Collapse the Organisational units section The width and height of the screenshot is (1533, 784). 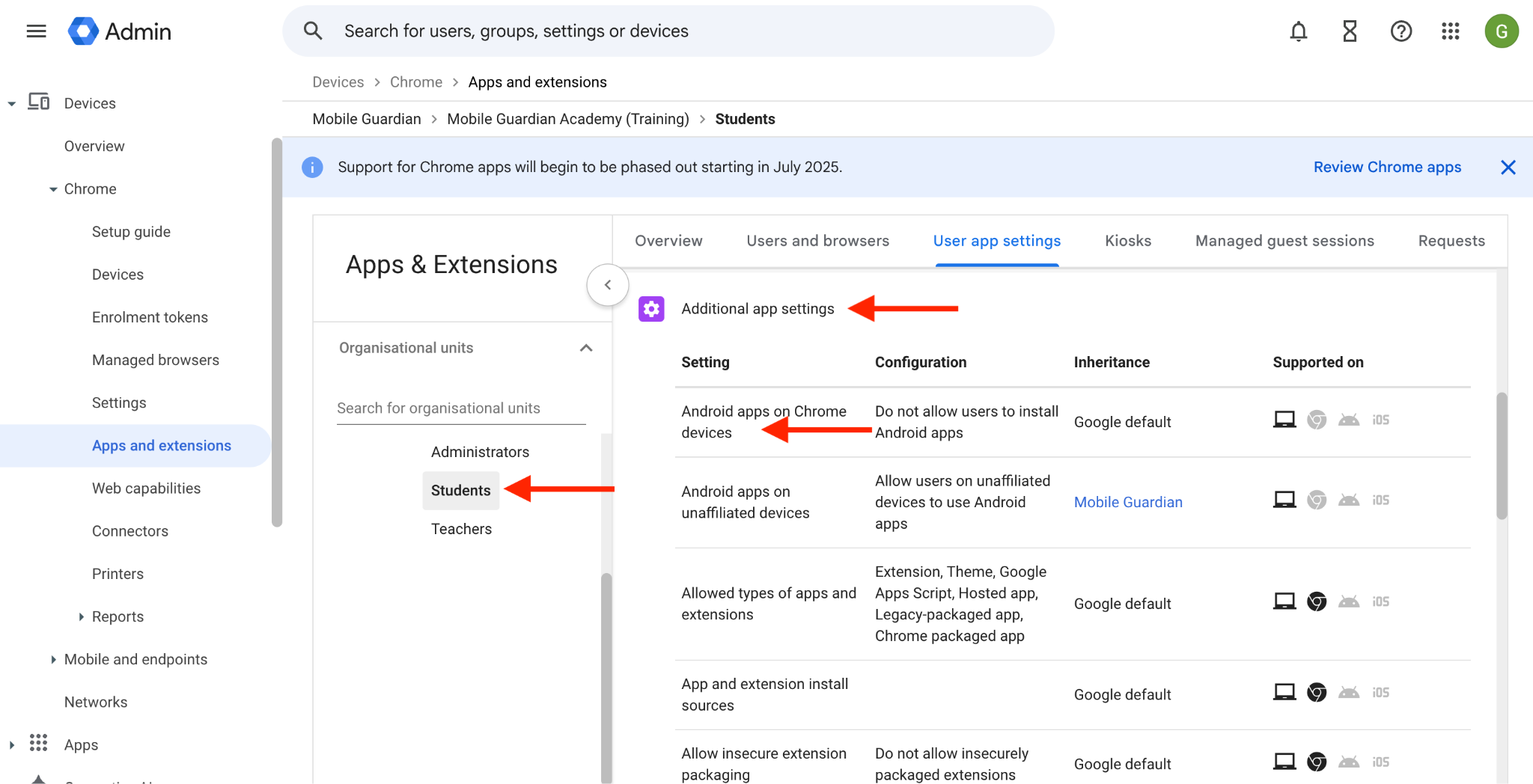[x=586, y=348]
